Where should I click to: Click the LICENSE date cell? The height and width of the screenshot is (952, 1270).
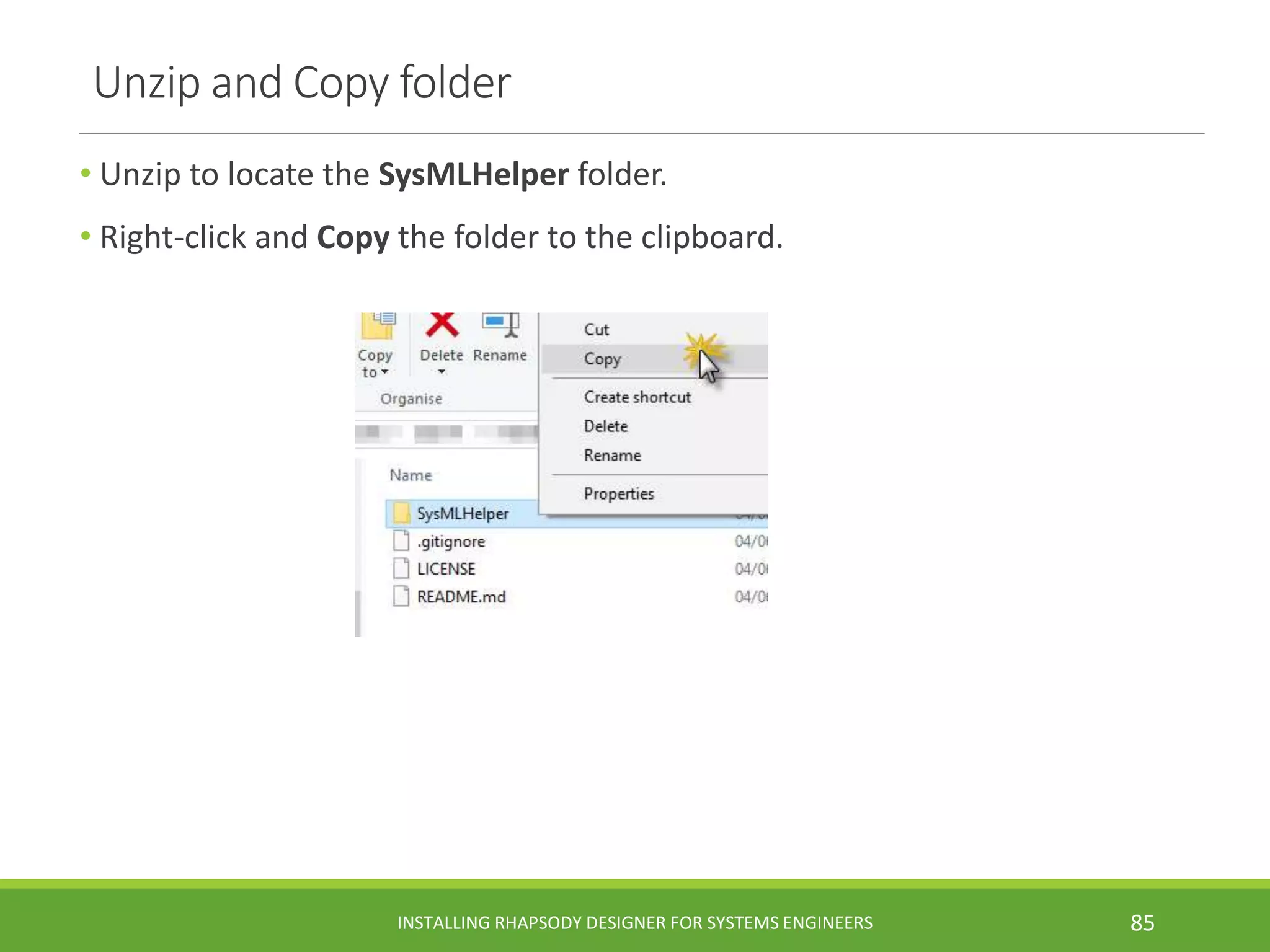pos(751,569)
